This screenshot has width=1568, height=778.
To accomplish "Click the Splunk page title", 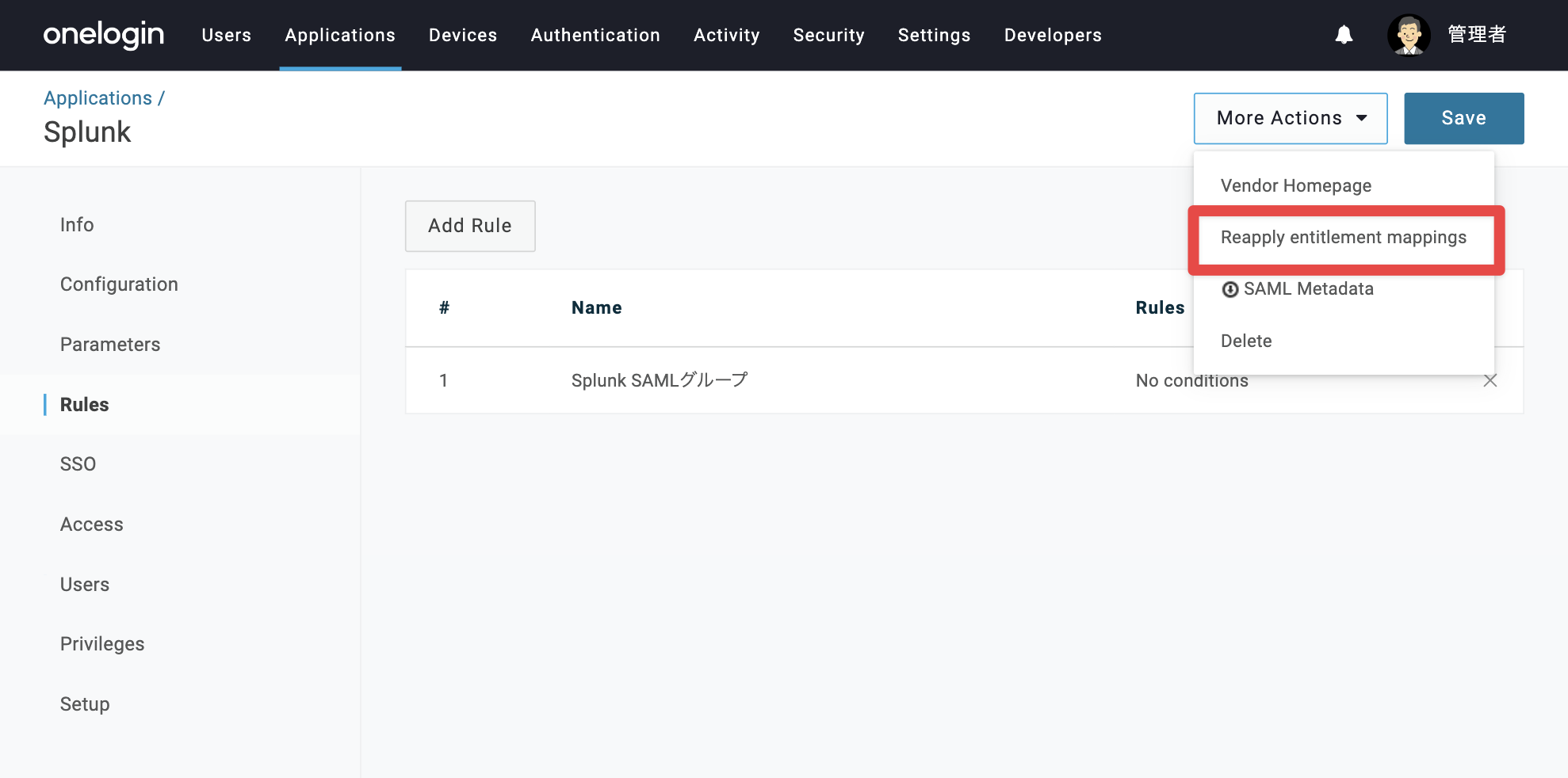I will (x=87, y=132).
